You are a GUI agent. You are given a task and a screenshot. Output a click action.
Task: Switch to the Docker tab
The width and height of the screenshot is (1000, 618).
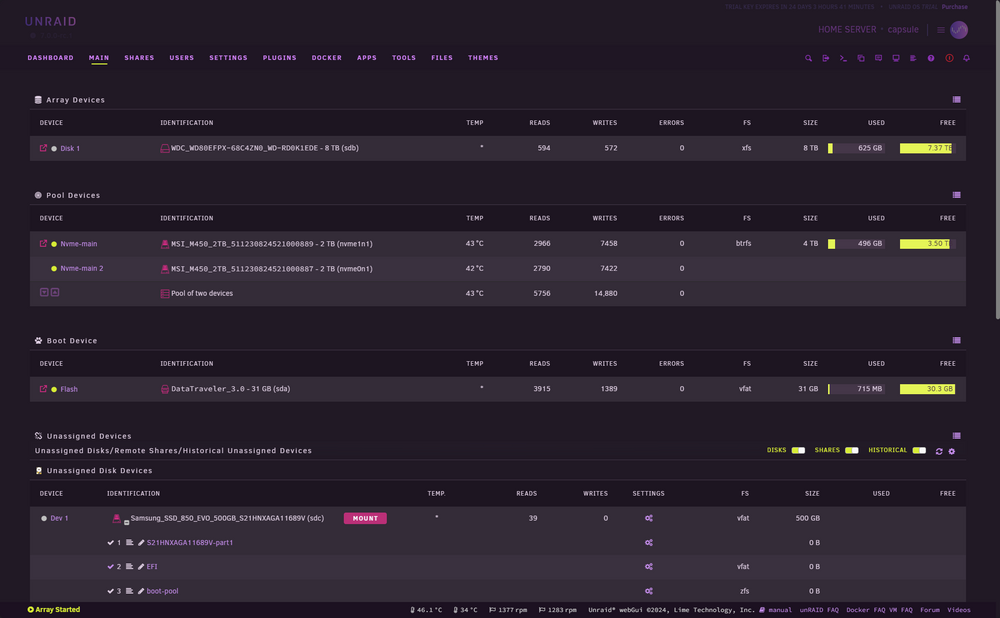click(x=327, y=57)
